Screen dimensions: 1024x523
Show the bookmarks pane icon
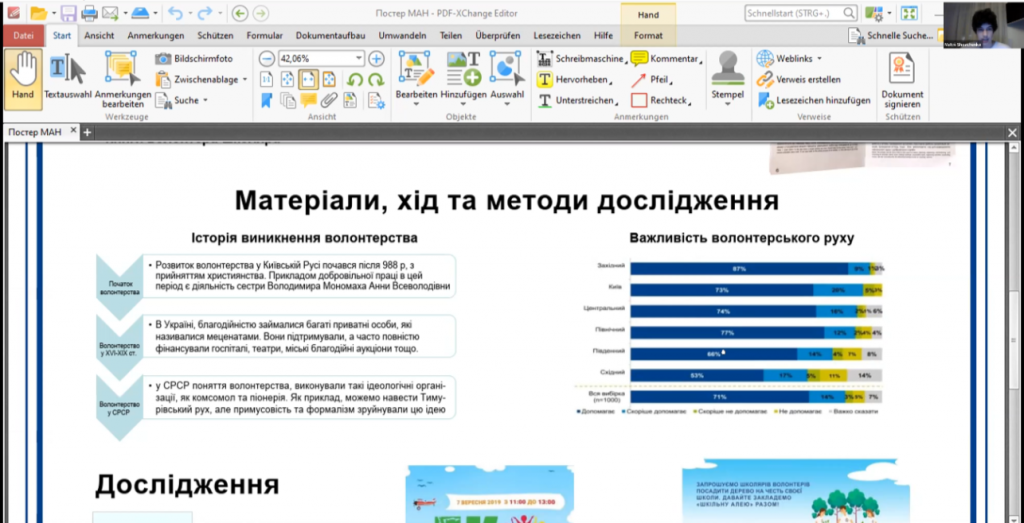pos(266,101)
